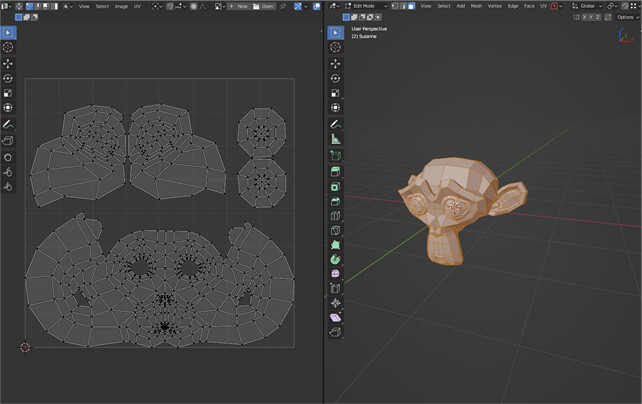
Task: Expand the Options dropdown in 3D viewport
Action: pos(628,17)
